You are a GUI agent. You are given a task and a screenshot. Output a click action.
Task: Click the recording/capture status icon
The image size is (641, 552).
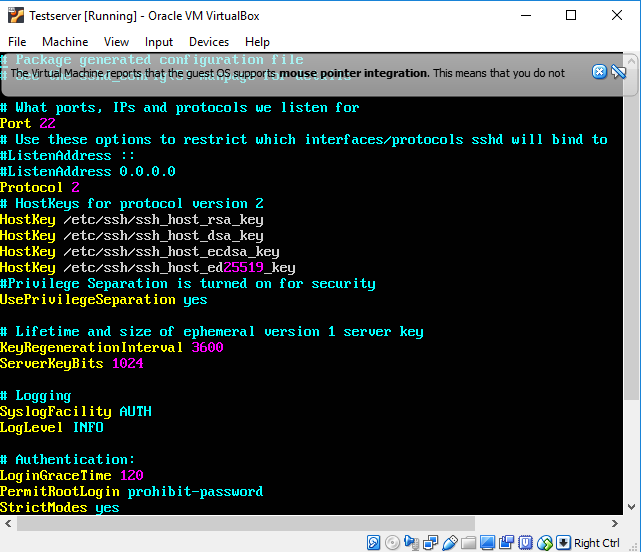[x=506, y=543]
